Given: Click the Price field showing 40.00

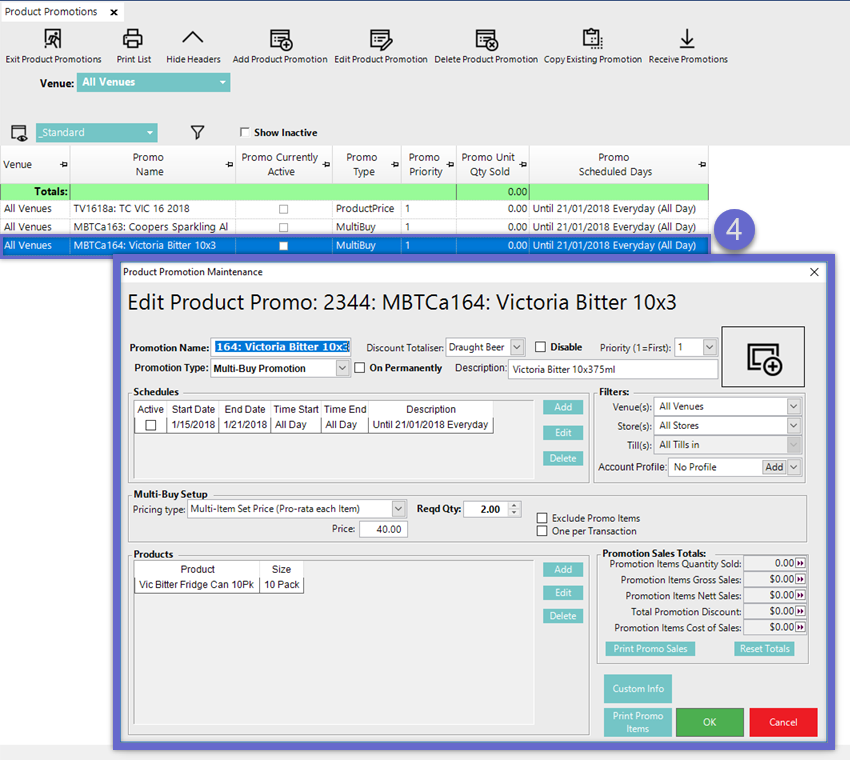Looking at the screenshot, I should click(383, 529).
